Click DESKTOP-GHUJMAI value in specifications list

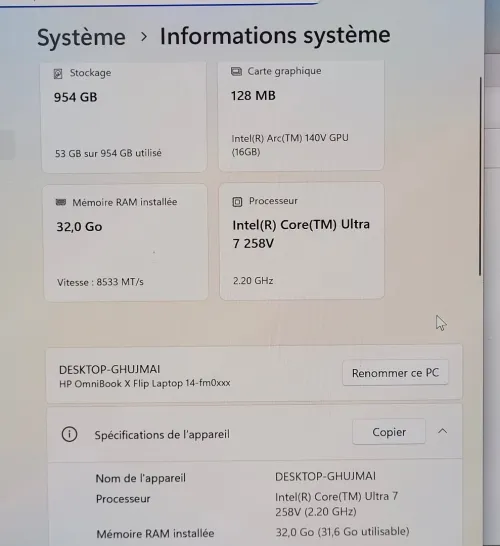(x=326, y=476)
